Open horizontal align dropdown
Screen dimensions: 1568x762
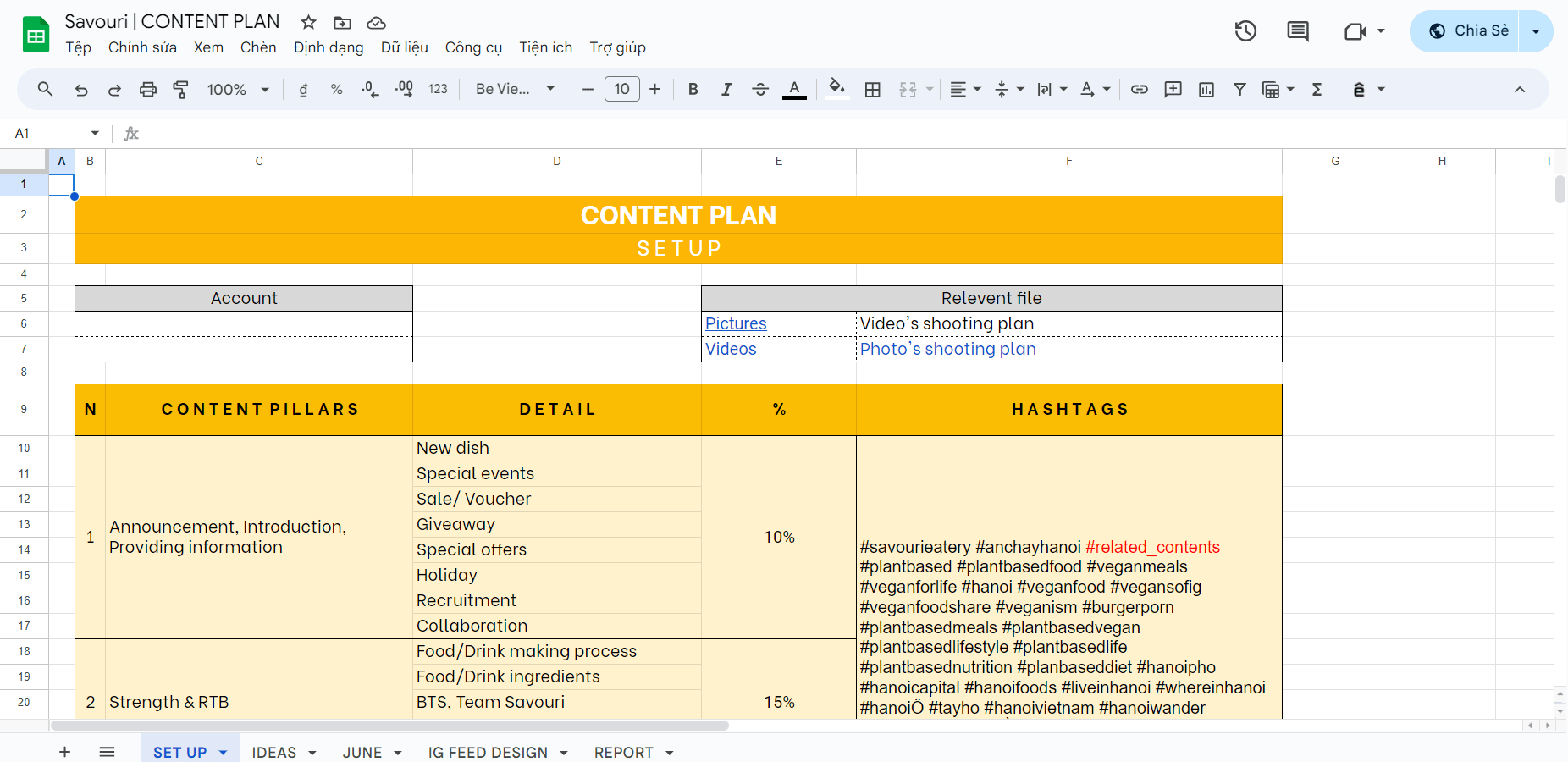tap(965, 89)
